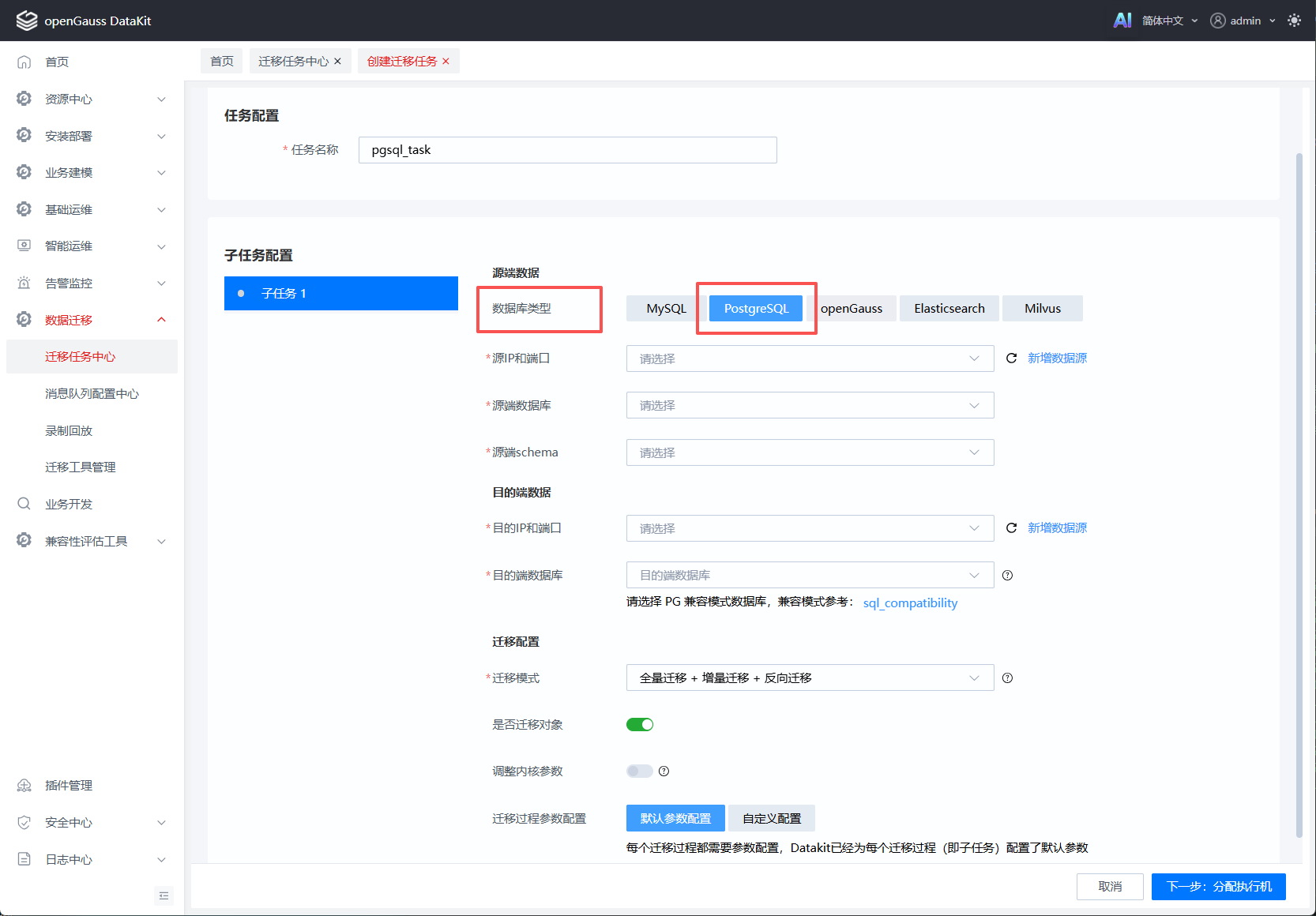Open 消息队列配置中心 in the sidebar
Screen dimensions: 1316x916
click(92, 394)
